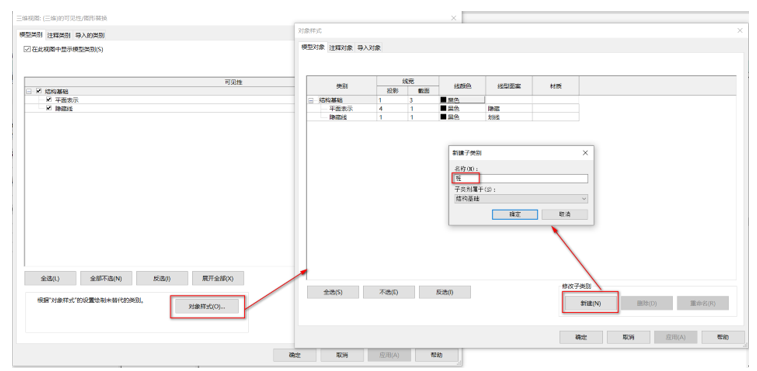757x371 pixels.
Task: Click 全选(S) in Object Styles dialog
Action: [333, 292]
